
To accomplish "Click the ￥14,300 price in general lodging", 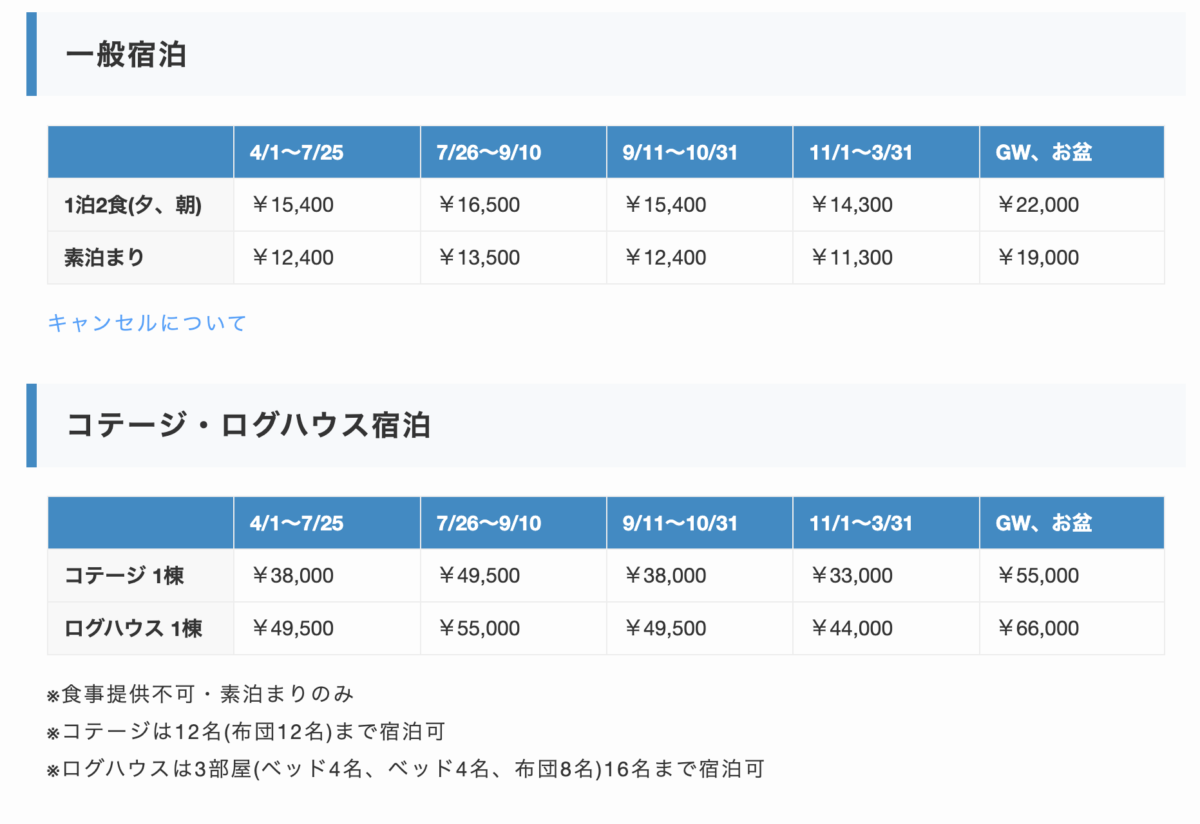I will (852, 205).
